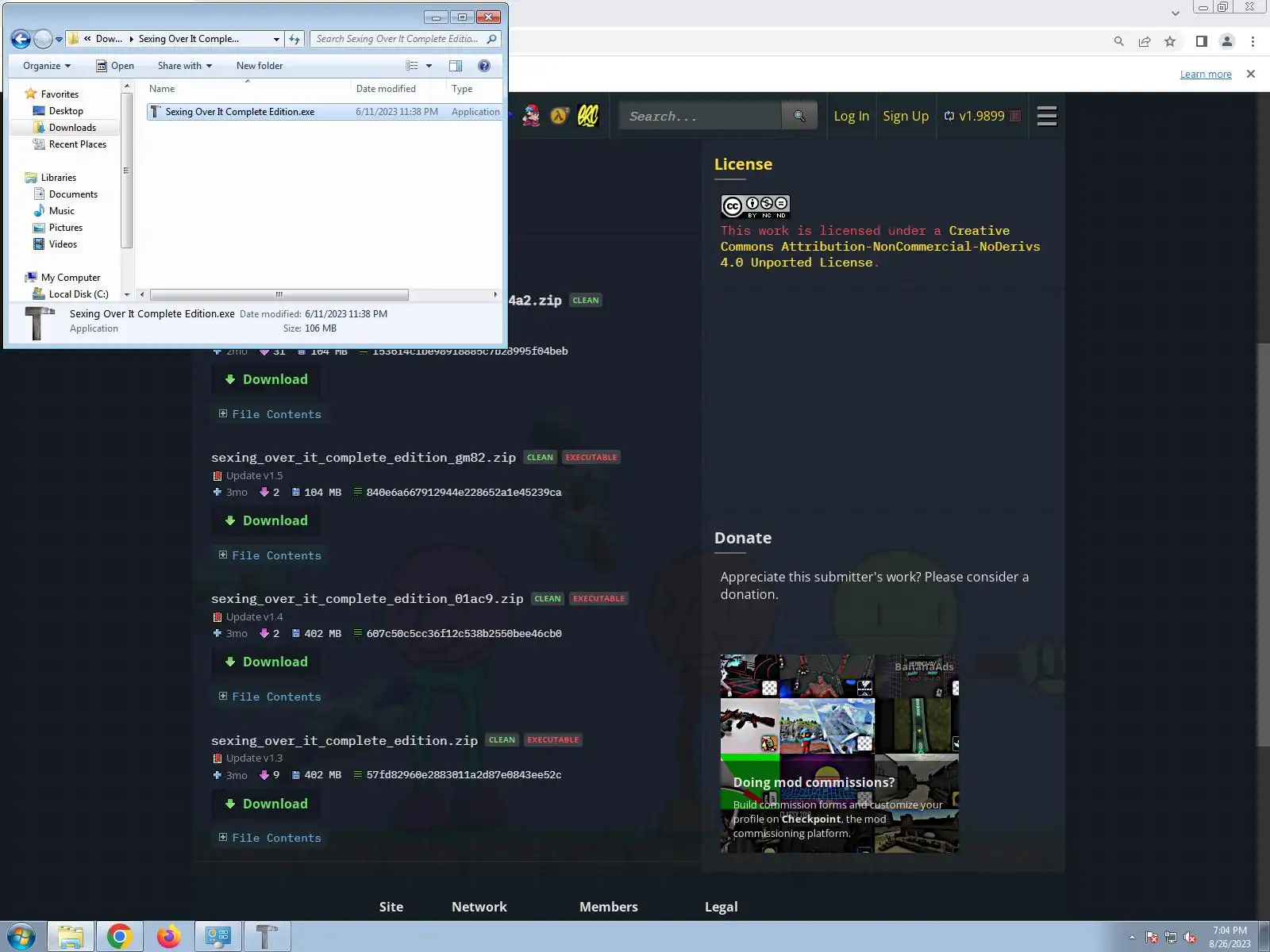Click the Log In link
Screen dimensions: 1270x952
tap(852, 116)
